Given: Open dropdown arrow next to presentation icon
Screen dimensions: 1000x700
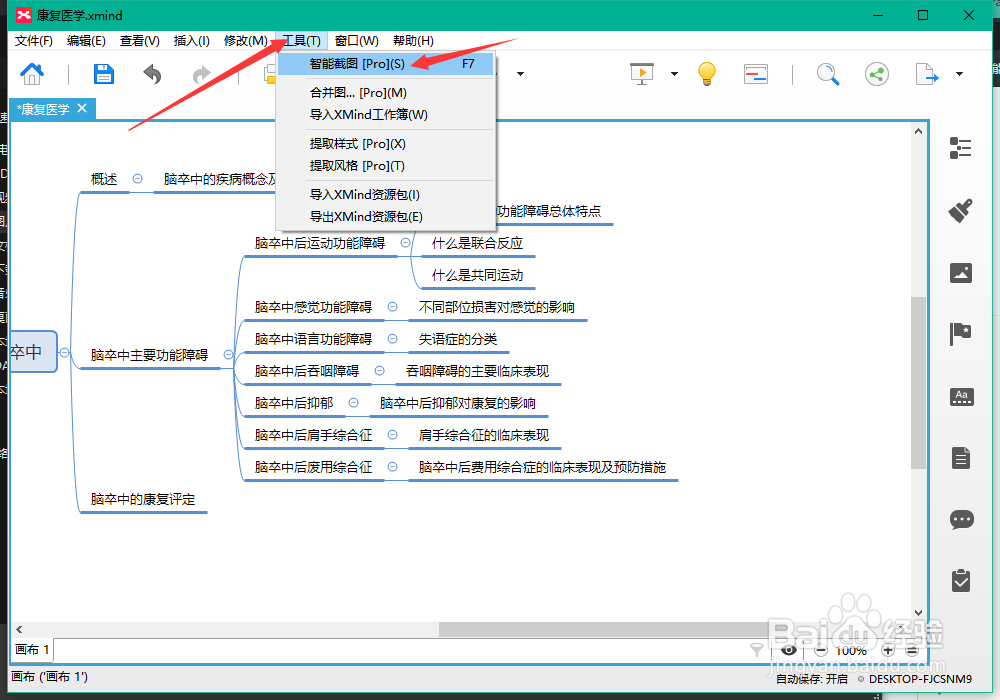Looking at the screenshot, I should click(674, 75).
